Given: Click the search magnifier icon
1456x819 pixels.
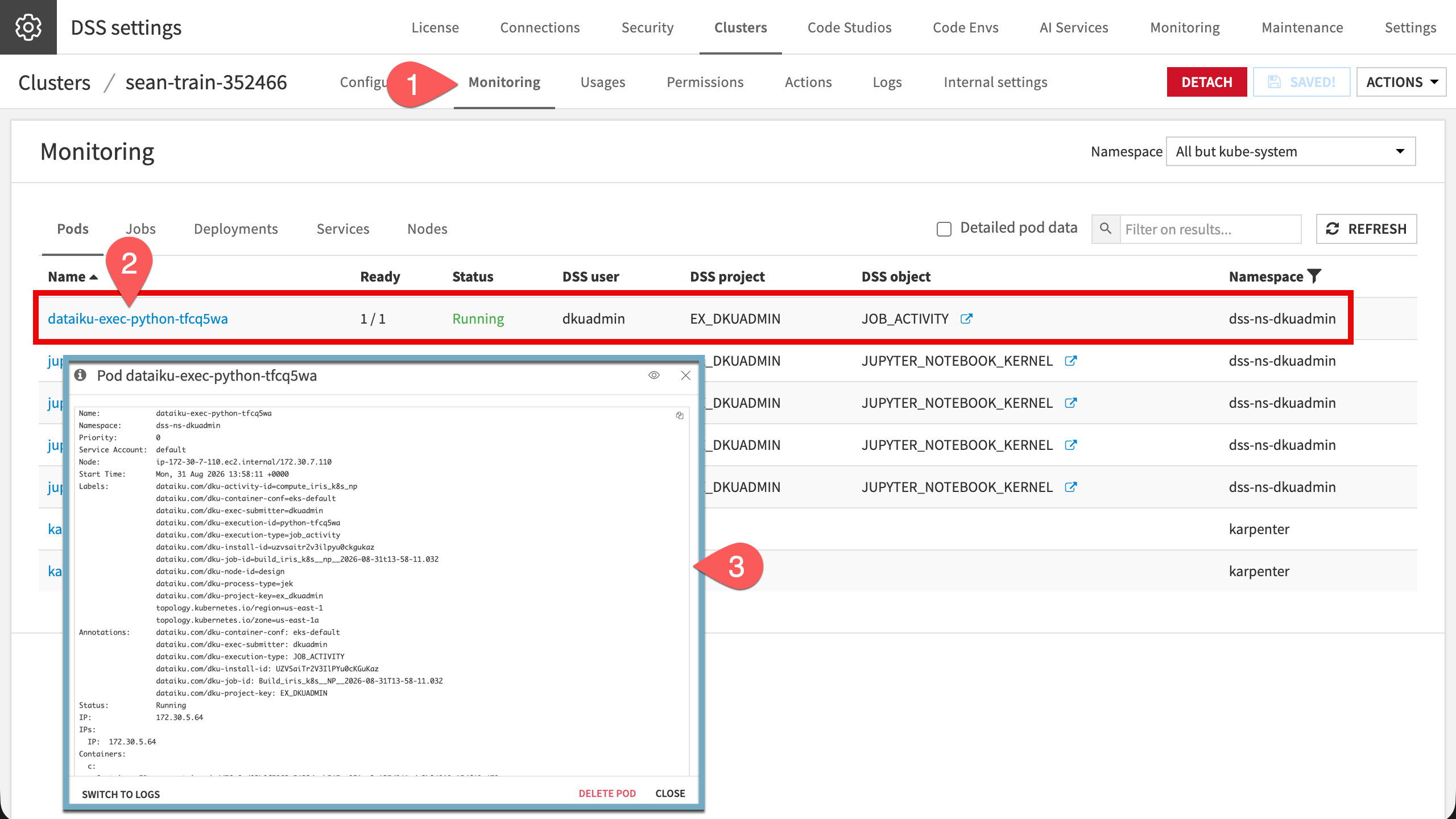Looking at the screenshot, I should [x=1106, y=229].
